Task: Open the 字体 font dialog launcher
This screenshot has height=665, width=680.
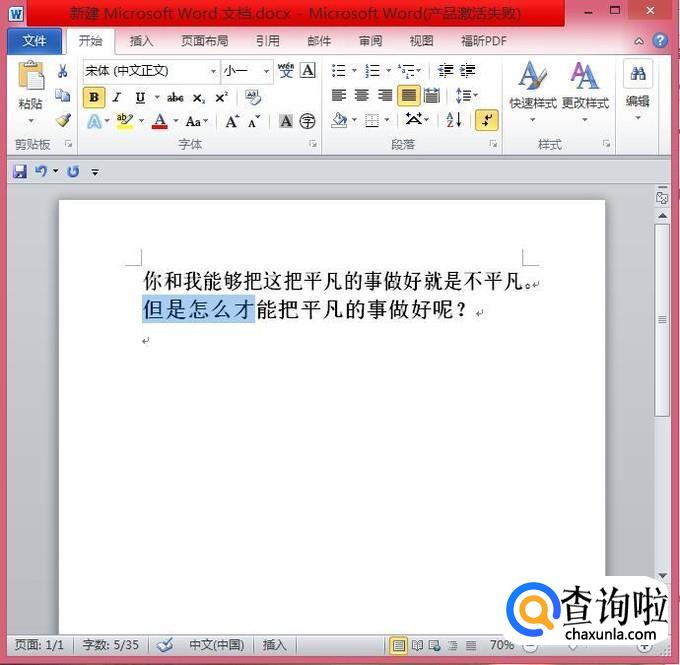Action: click(313, 144)
